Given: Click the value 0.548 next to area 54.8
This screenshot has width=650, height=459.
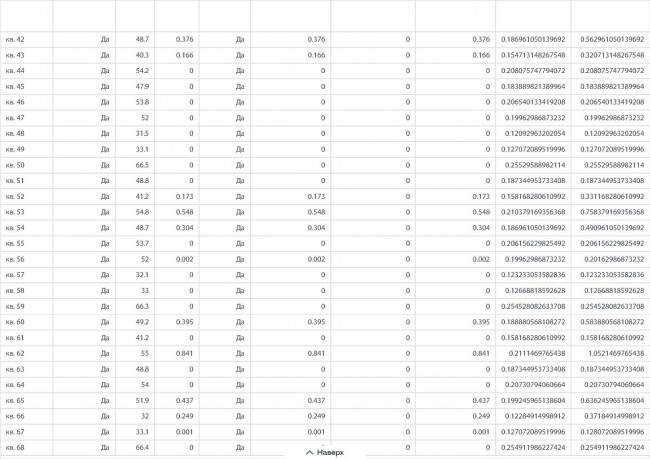Looking at the screenshot, I should 184,212.
